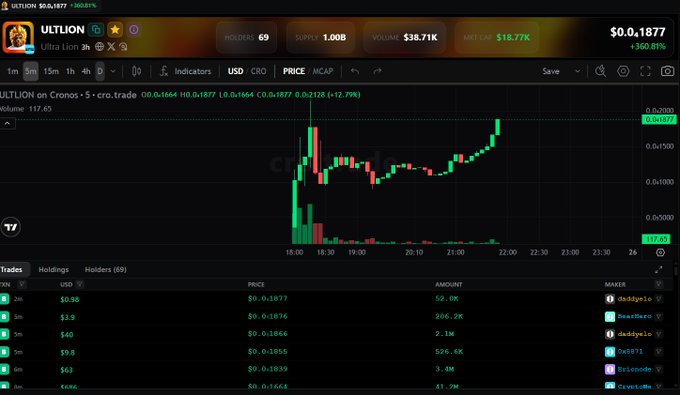This screenshot has height=395, width=680.
Task: Take a chart snapshot with camera icon
Action: pos(667,71)
